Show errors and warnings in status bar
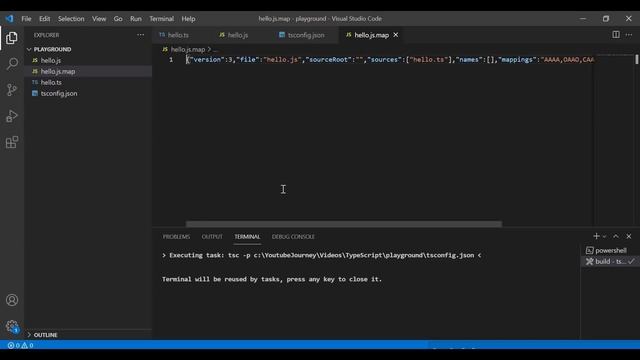Viewport: 640px width, 360px height. coord(20,345)
